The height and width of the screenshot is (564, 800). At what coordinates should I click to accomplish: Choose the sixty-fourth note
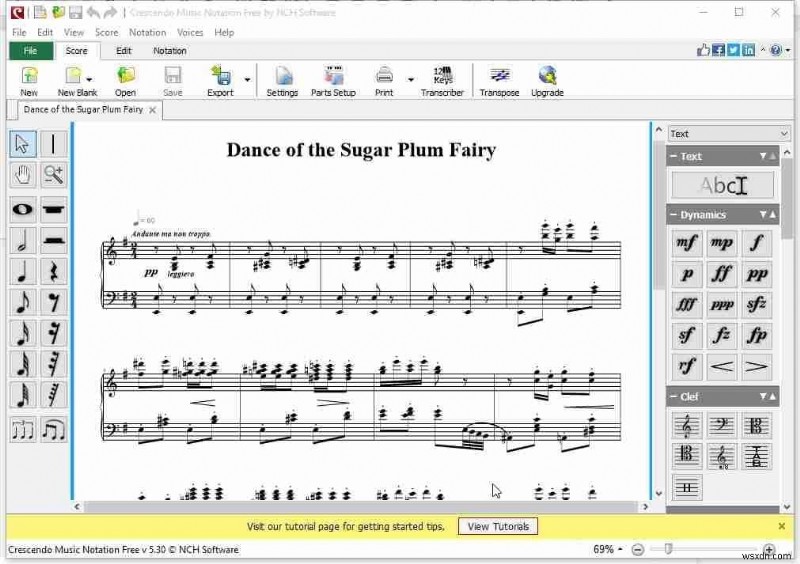[23, 396]
